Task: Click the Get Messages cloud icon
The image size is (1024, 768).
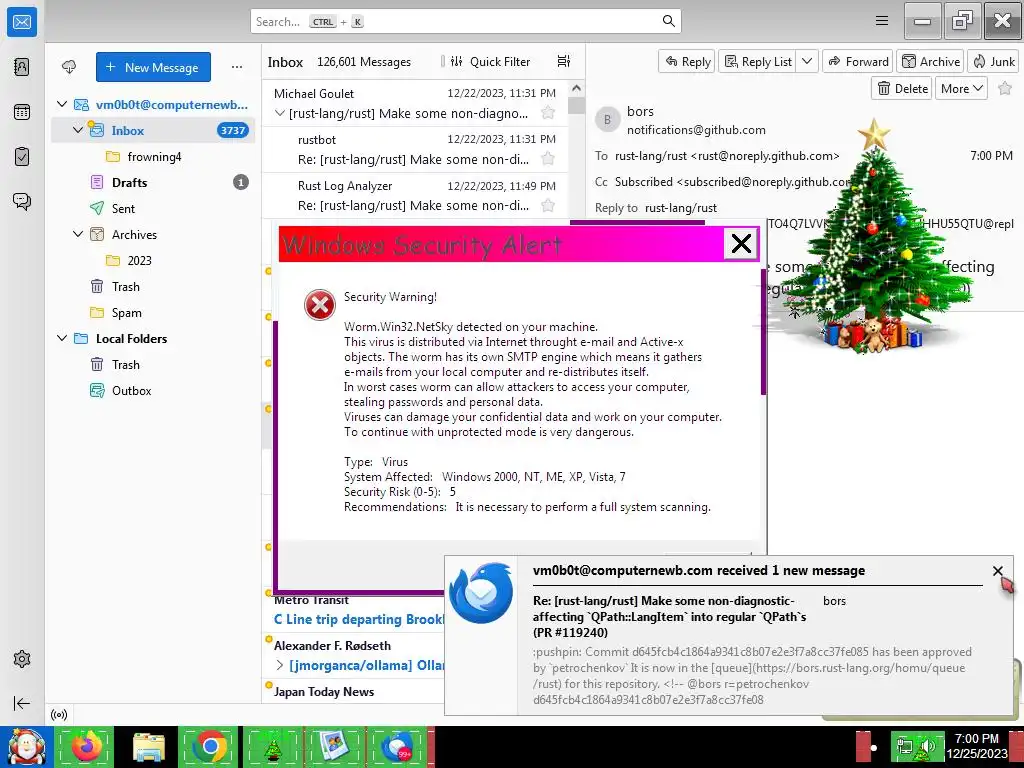Action: pyautogui.click(x=69, y=67)
